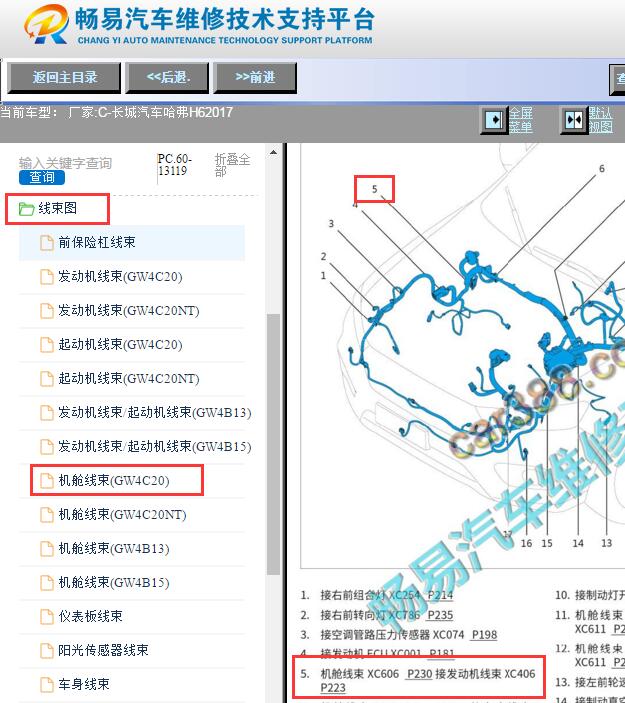
Task: Click the 查询 search button
Action: pos(42,178)
